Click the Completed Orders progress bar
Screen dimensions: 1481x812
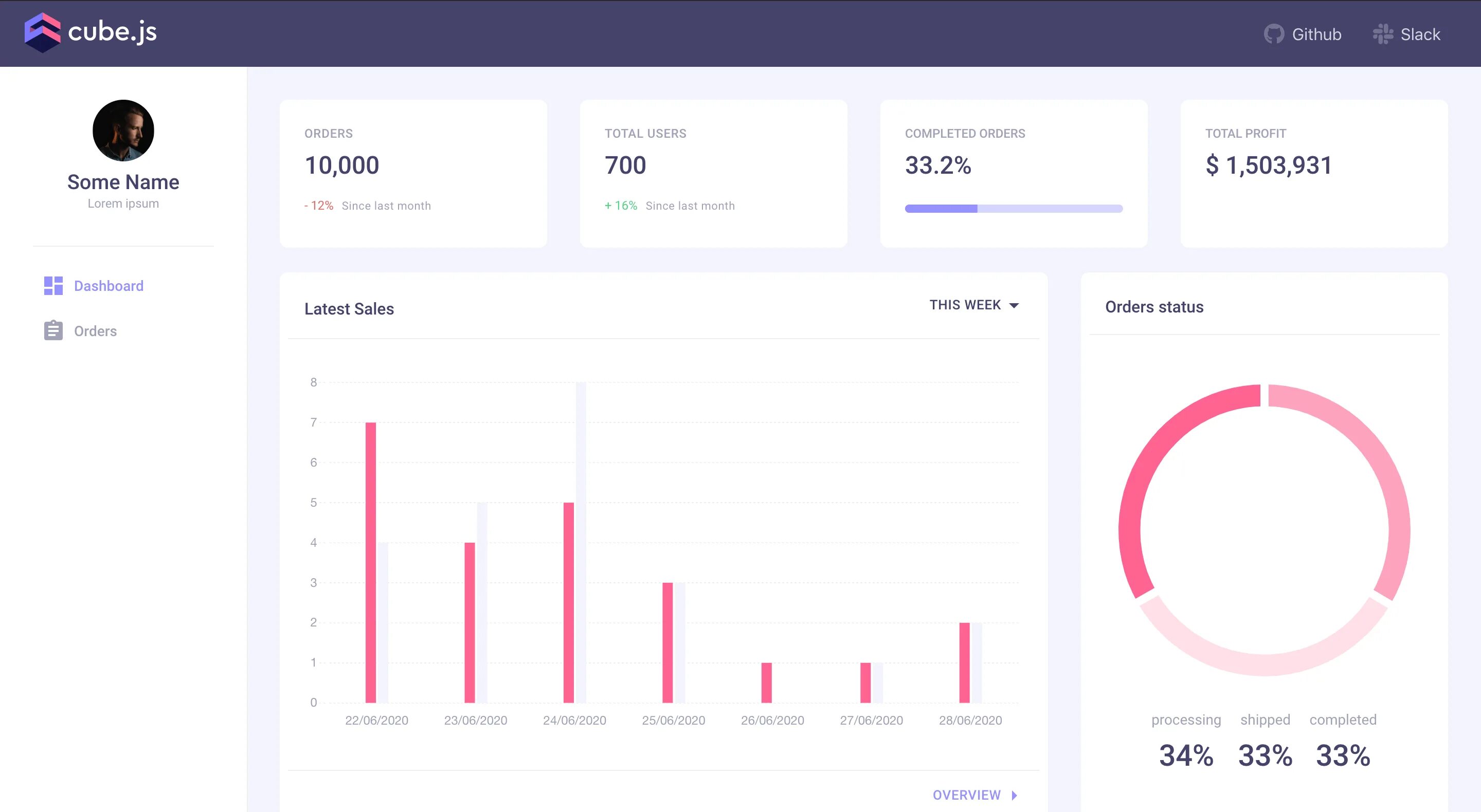click(1013, 209)
